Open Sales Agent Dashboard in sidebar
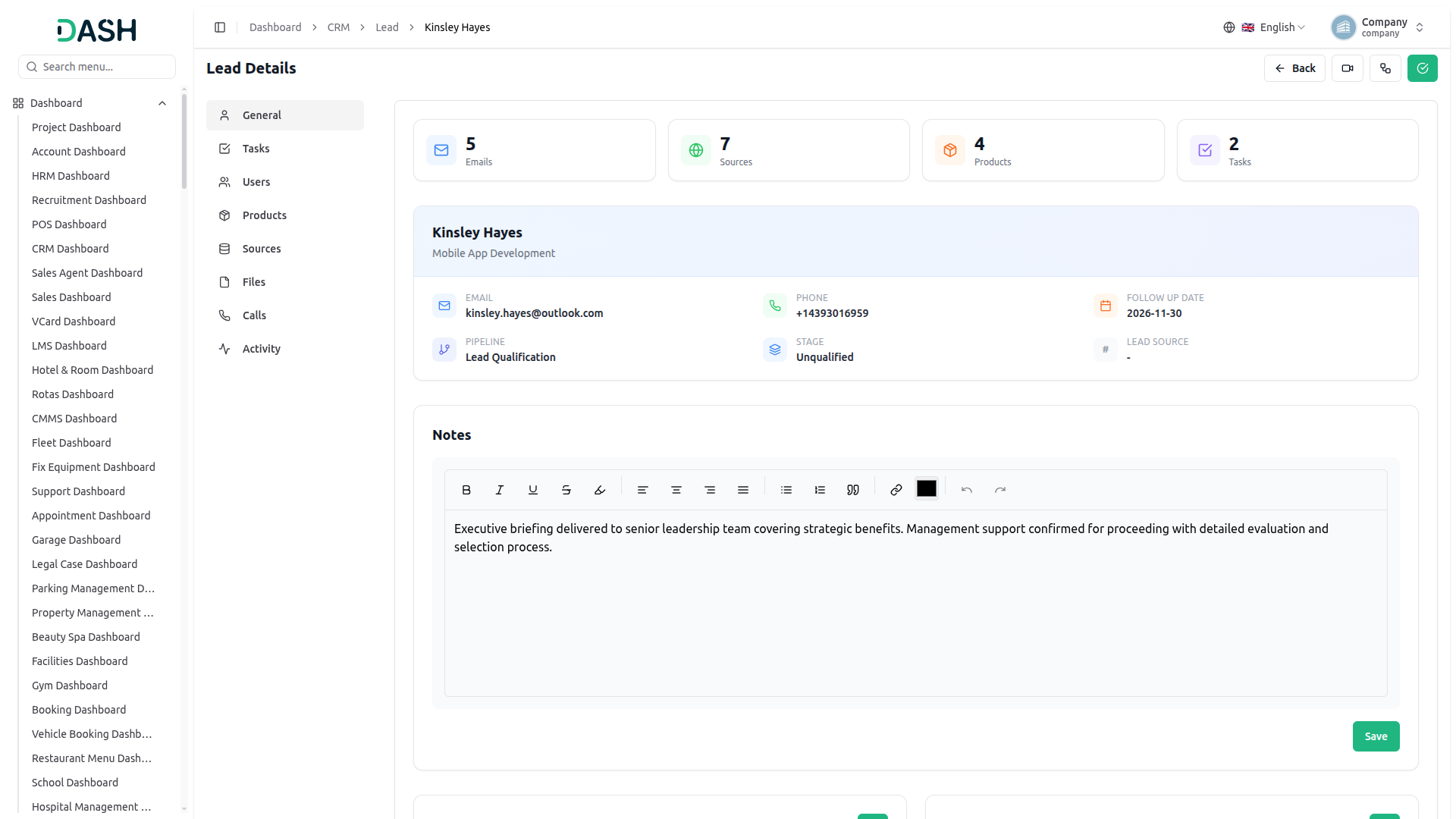Image resolution: width=1456 pixels, height=819 pixels. tap(87, 273)
